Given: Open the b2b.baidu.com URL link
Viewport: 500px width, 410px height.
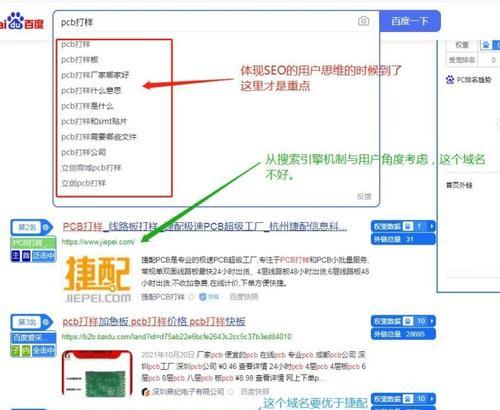Looking at the screenshot, I should [177, 337].
